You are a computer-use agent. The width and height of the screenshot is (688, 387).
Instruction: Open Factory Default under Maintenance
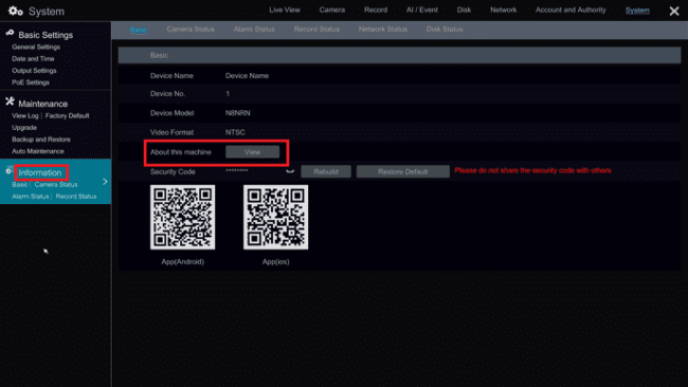(67, 116)
